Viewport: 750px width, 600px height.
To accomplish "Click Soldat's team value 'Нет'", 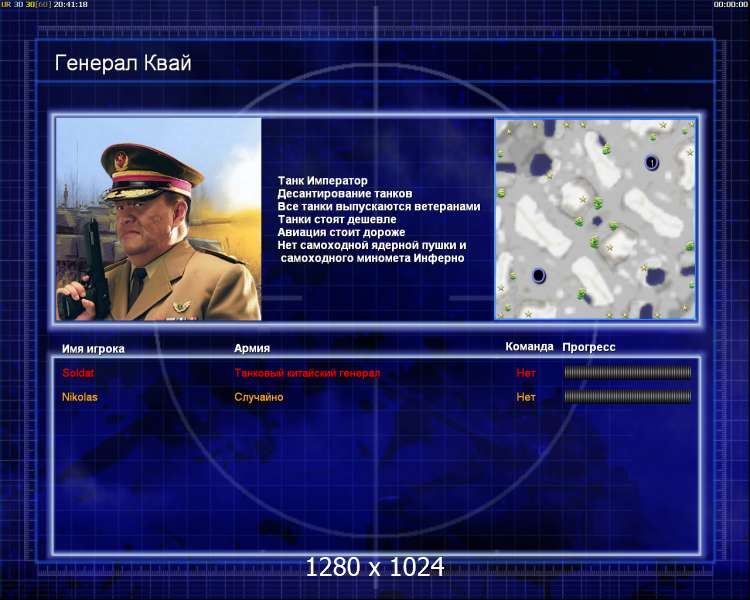I will (526, 373).
